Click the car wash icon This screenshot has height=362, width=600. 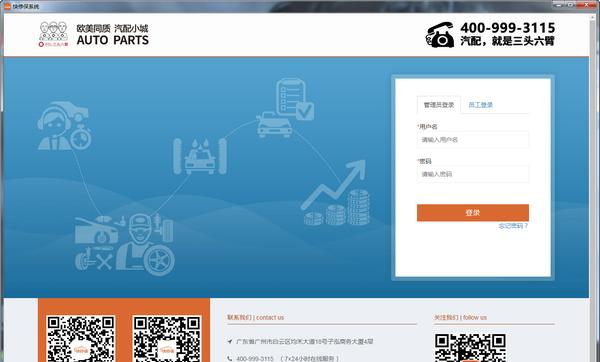pyautogui.click(x=200, y=156)
